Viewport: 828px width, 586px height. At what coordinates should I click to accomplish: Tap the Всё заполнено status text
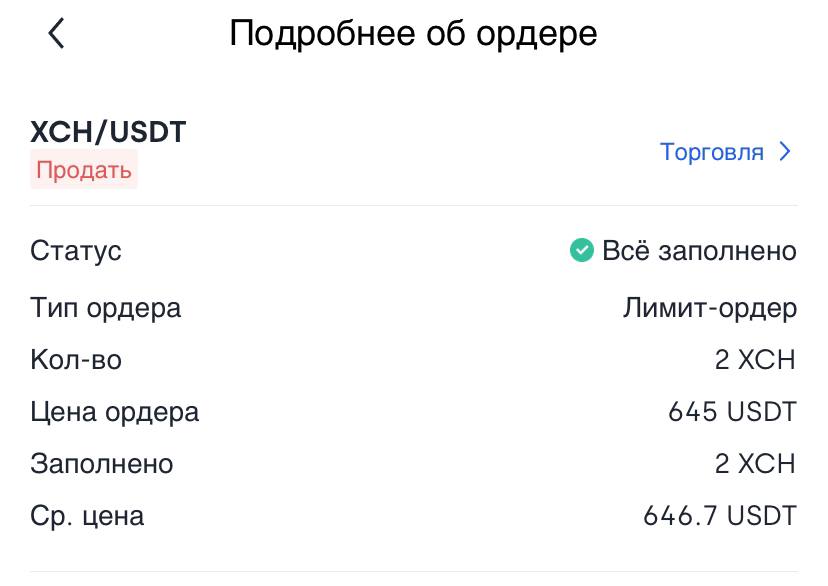[x=699, y=251]
